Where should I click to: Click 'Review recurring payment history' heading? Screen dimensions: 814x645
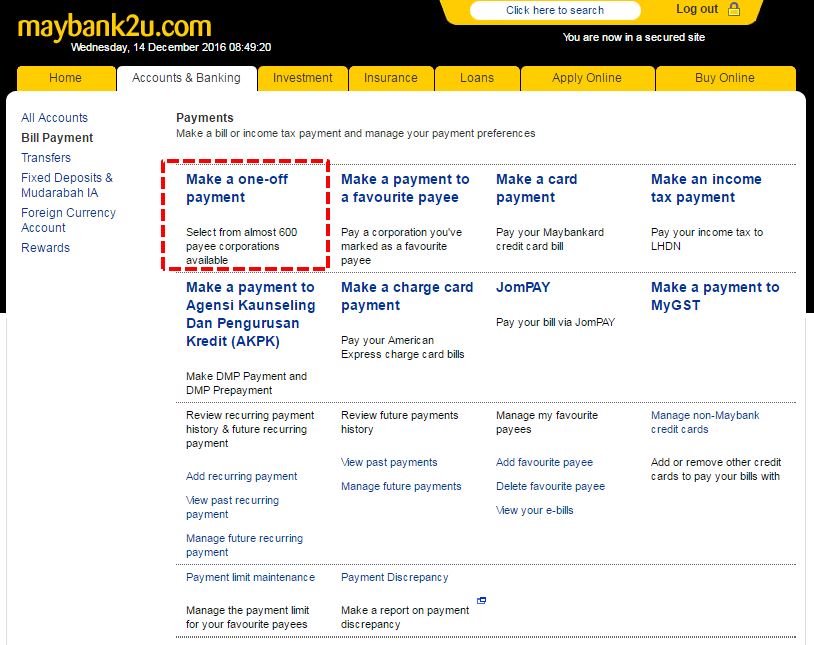tap(250, 429)
